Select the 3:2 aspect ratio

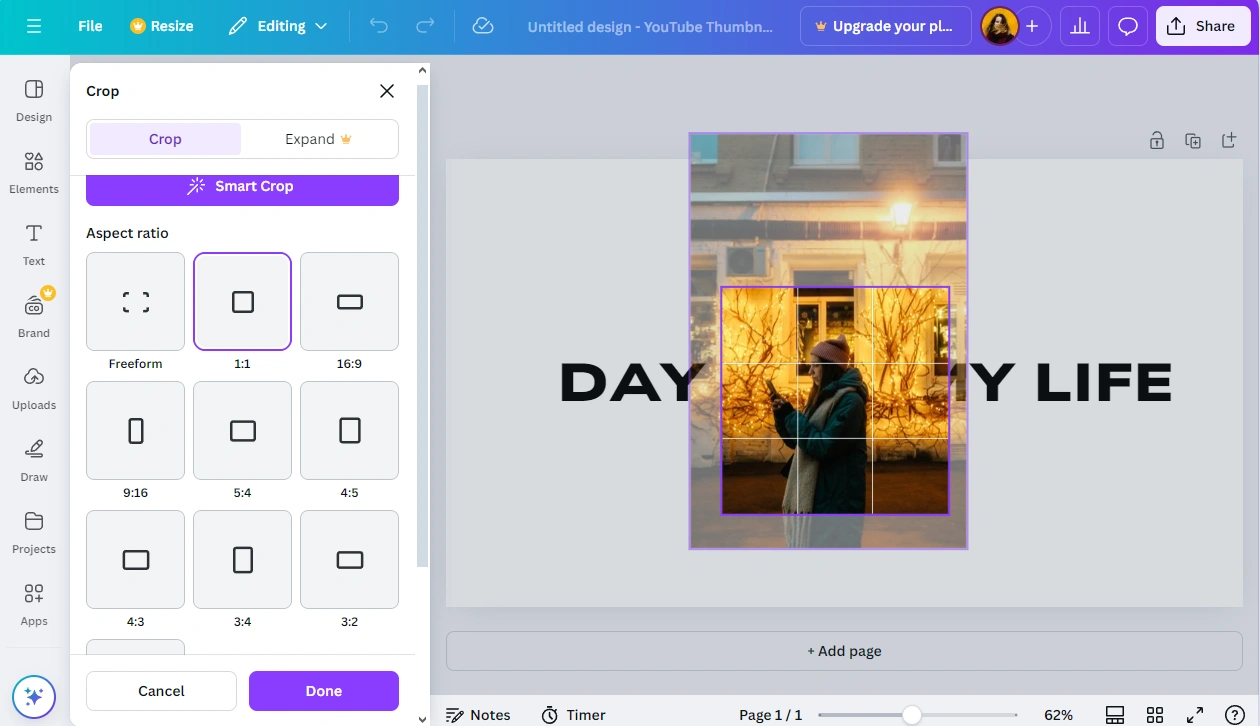click(x=349, y=559)
